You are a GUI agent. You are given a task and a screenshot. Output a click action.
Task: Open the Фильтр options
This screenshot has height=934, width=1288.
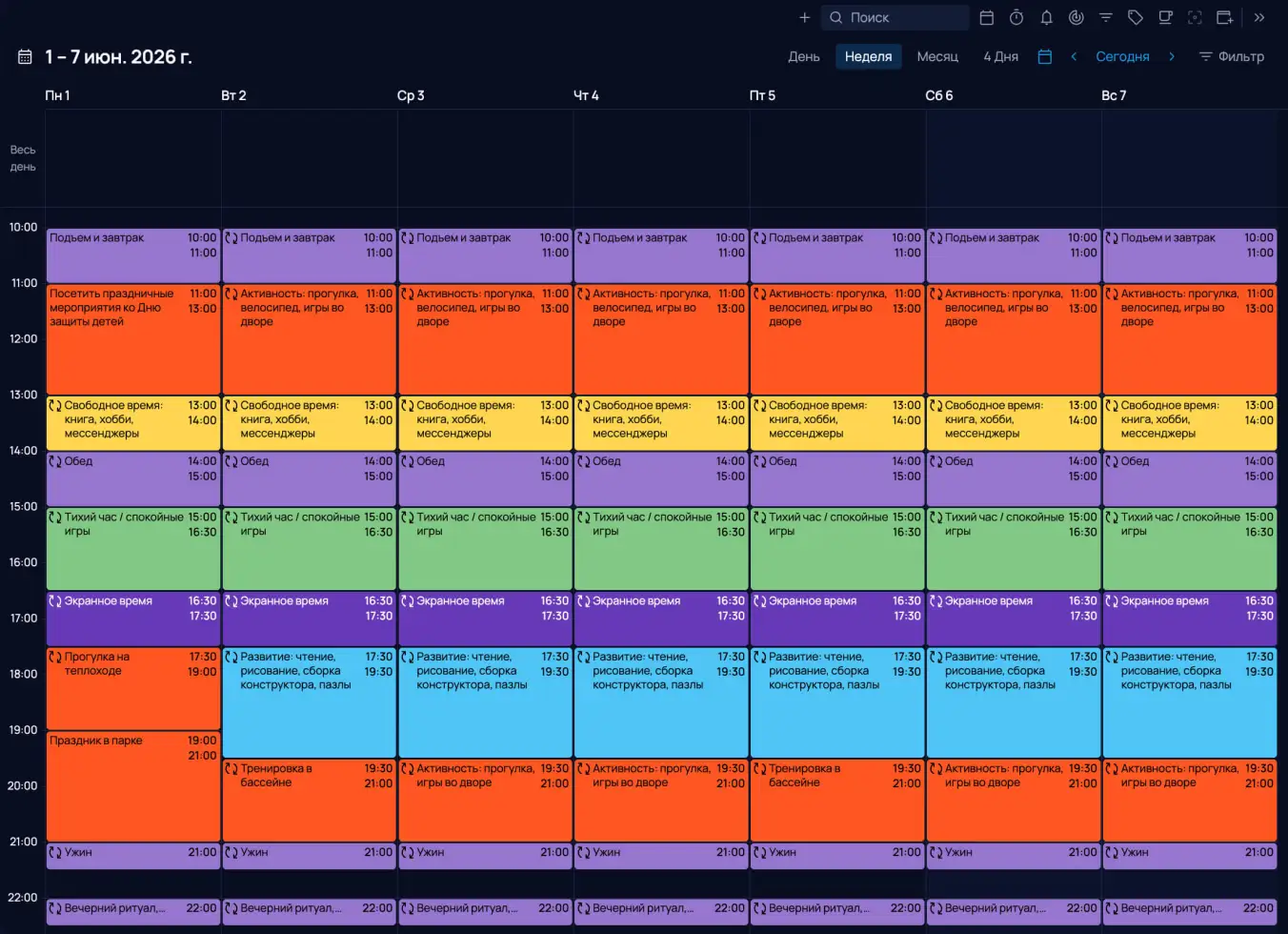coord(1232,56)
